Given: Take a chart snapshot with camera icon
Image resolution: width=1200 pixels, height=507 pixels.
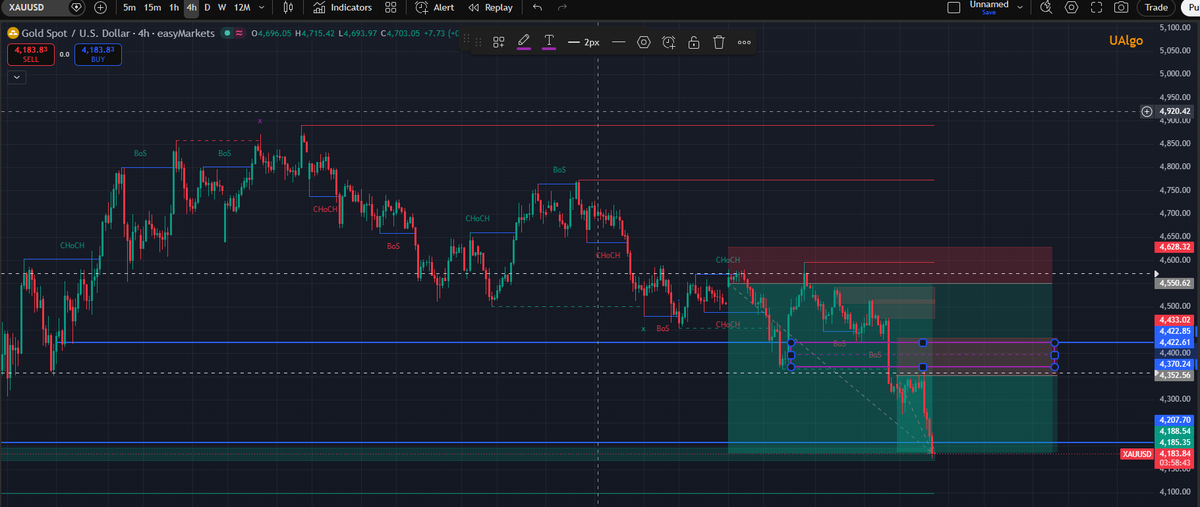Looking at the screenshot, I should (1121, 7).
